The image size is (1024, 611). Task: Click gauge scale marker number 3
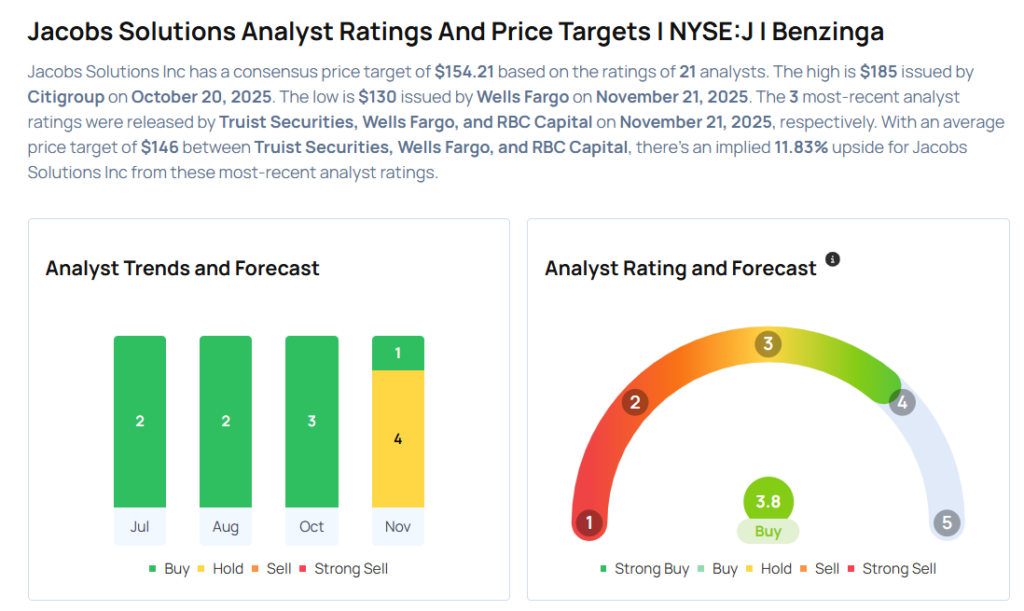tap(768, 344)
